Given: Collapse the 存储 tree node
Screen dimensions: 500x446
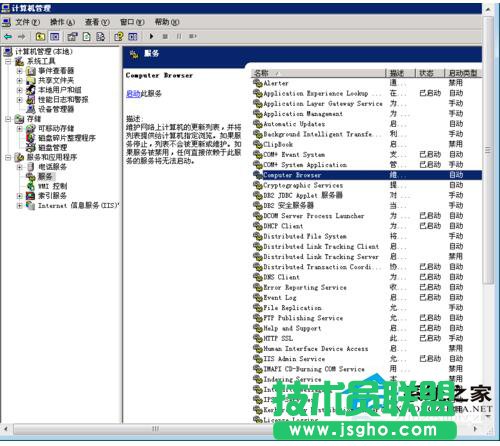Looking at the screenshot, I should (x=8, y=119).
